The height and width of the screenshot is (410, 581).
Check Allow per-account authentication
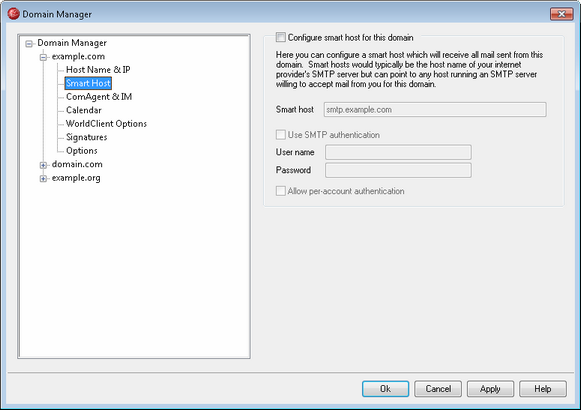(280, 191)
